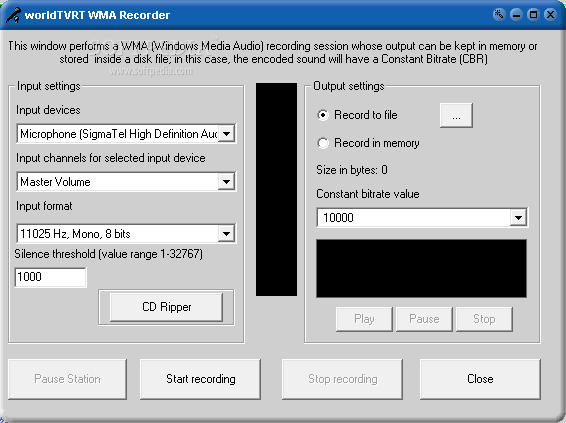Click the Pause Station button
Viewport: 566px width, 423px height.
pyautogui.click(x=68, y=379)
